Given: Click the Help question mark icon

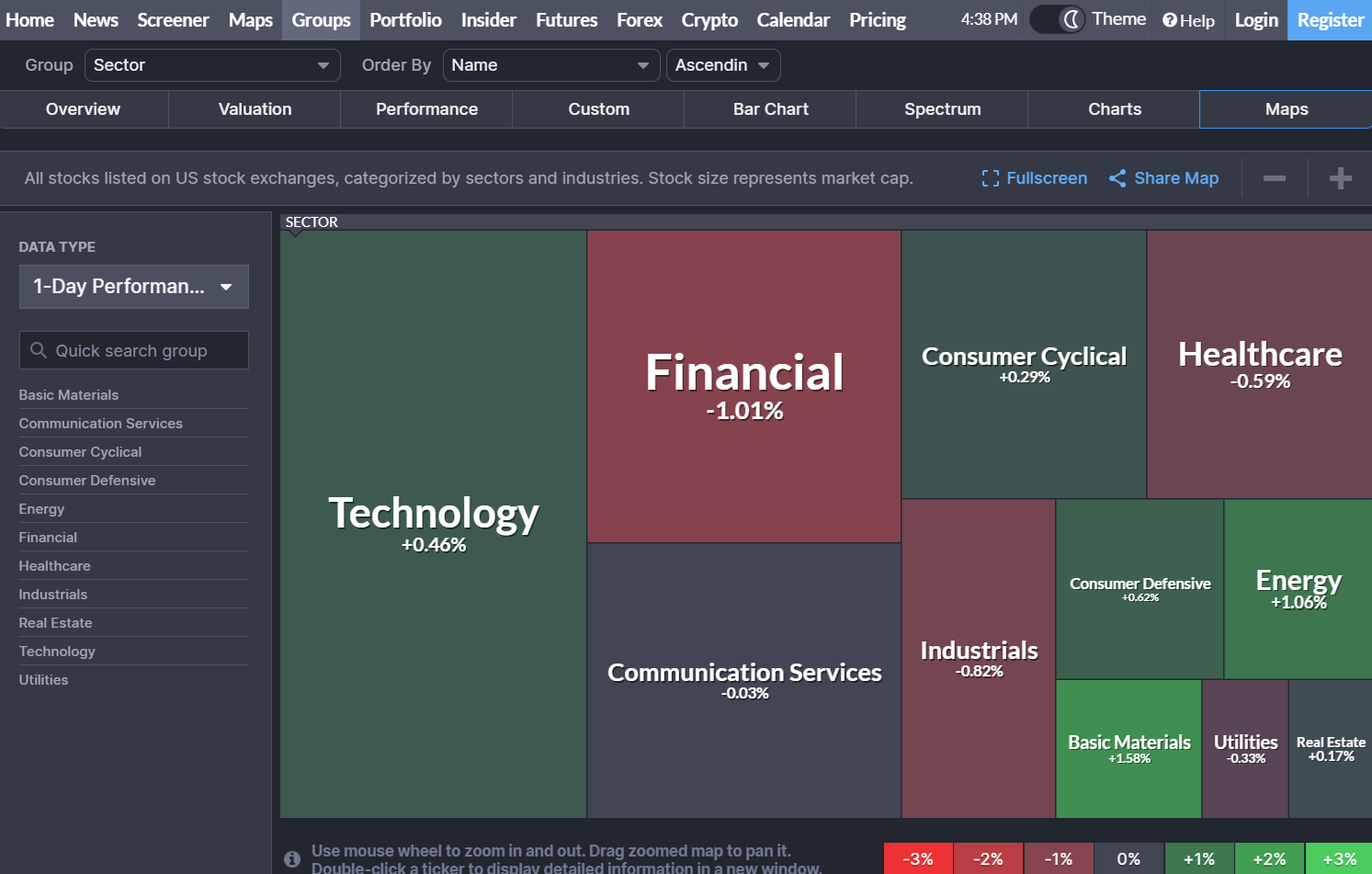Looking at the screenshot, I should coord(1170,20).
